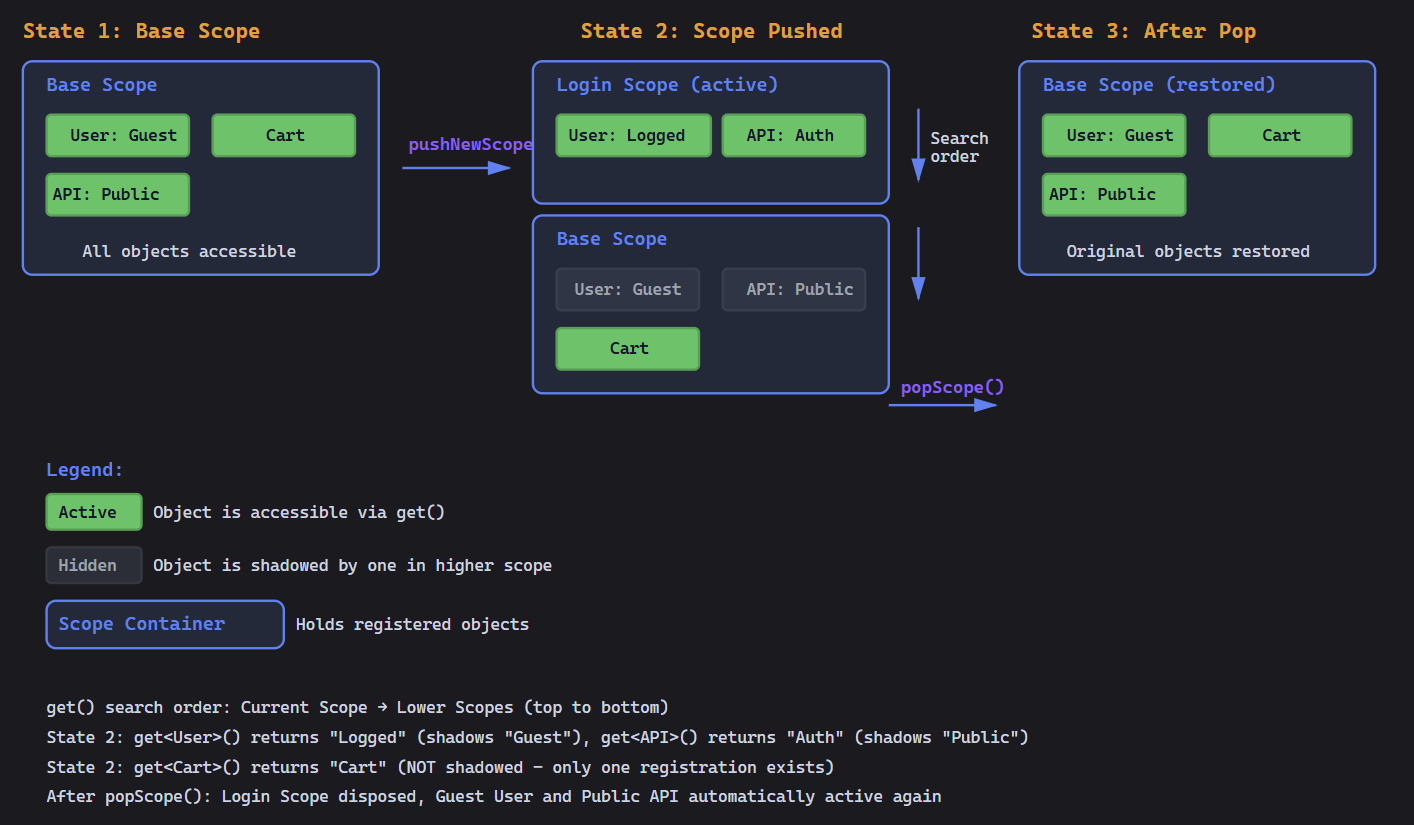Image resolution: width=1414 pixels, height=825 pixels.
Task: Click "Object is accessible via get()" description
Action: [299, 512]
